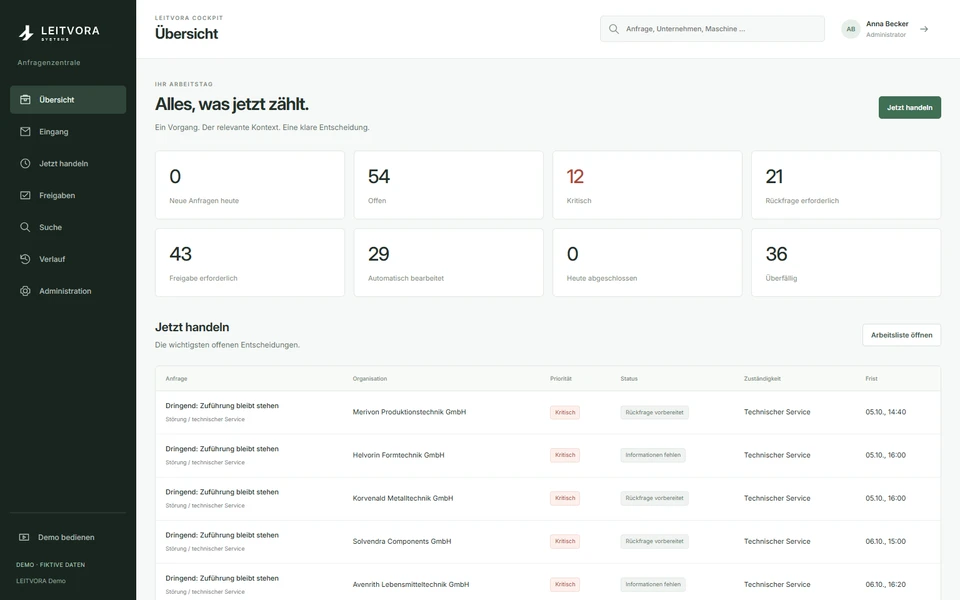This screenshot has height=600, width=960.
Task: Click the Leitvora Systems logo
Action: coord(59,32)
